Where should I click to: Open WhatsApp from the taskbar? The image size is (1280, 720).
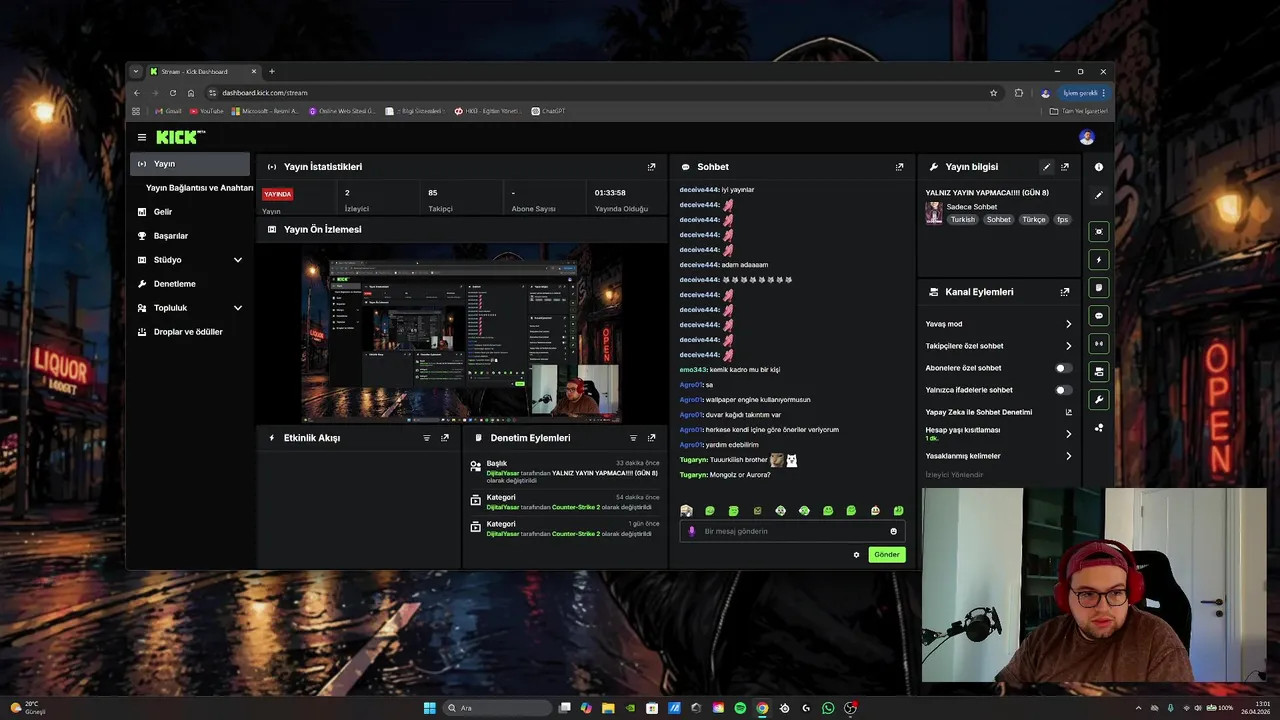[x=828, y=708]
